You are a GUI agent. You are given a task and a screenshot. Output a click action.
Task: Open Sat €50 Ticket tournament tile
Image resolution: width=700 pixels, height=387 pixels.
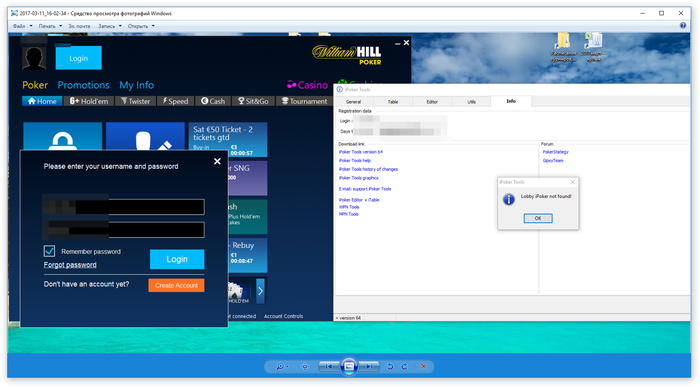click(x=228, y=140)
